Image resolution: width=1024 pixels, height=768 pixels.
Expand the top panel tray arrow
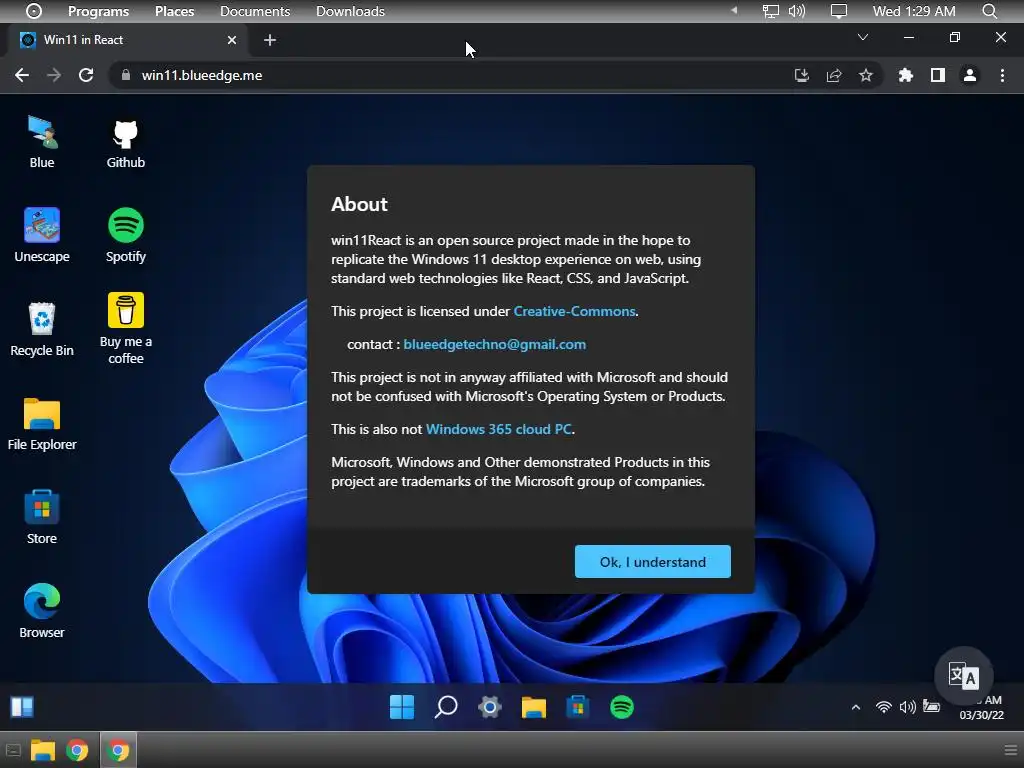734,10
